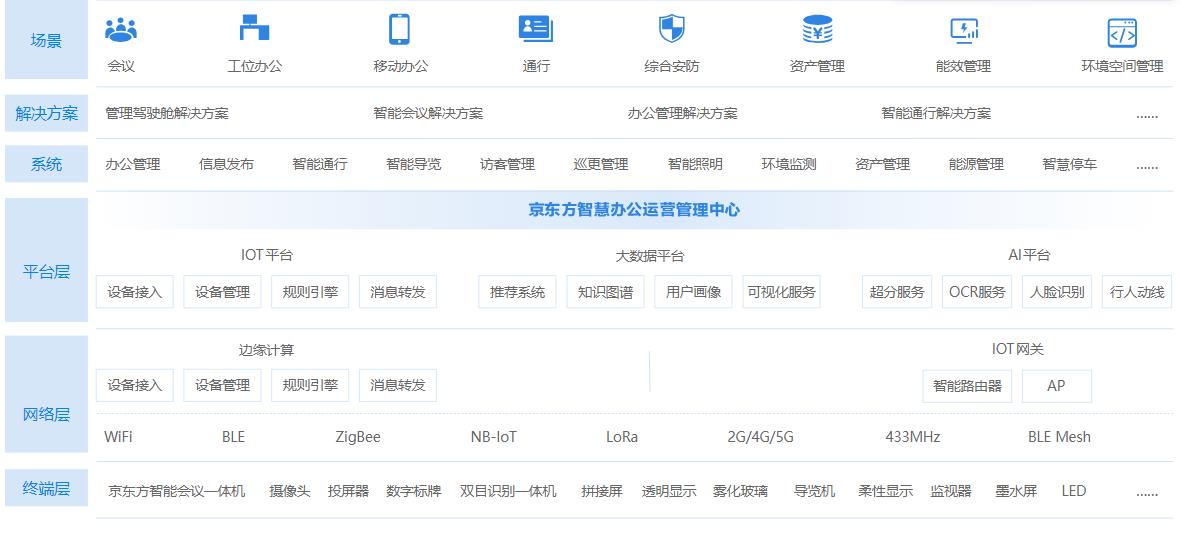Screen dimensions: 1203x535
Task: Click 访客管理 in the 系统 row
Action: click(x=507, y=164)
